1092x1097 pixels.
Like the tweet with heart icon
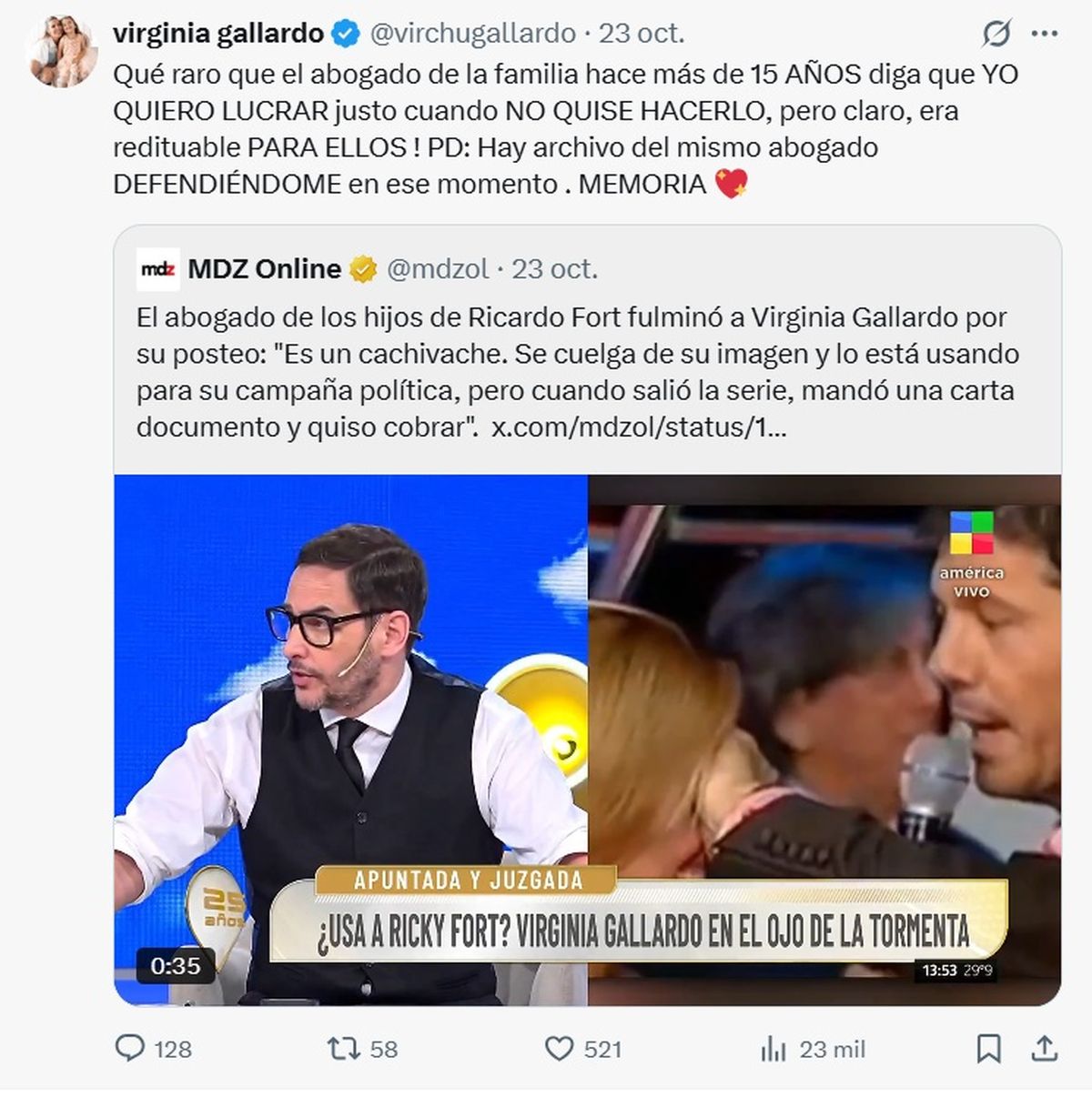[559, 1049]
